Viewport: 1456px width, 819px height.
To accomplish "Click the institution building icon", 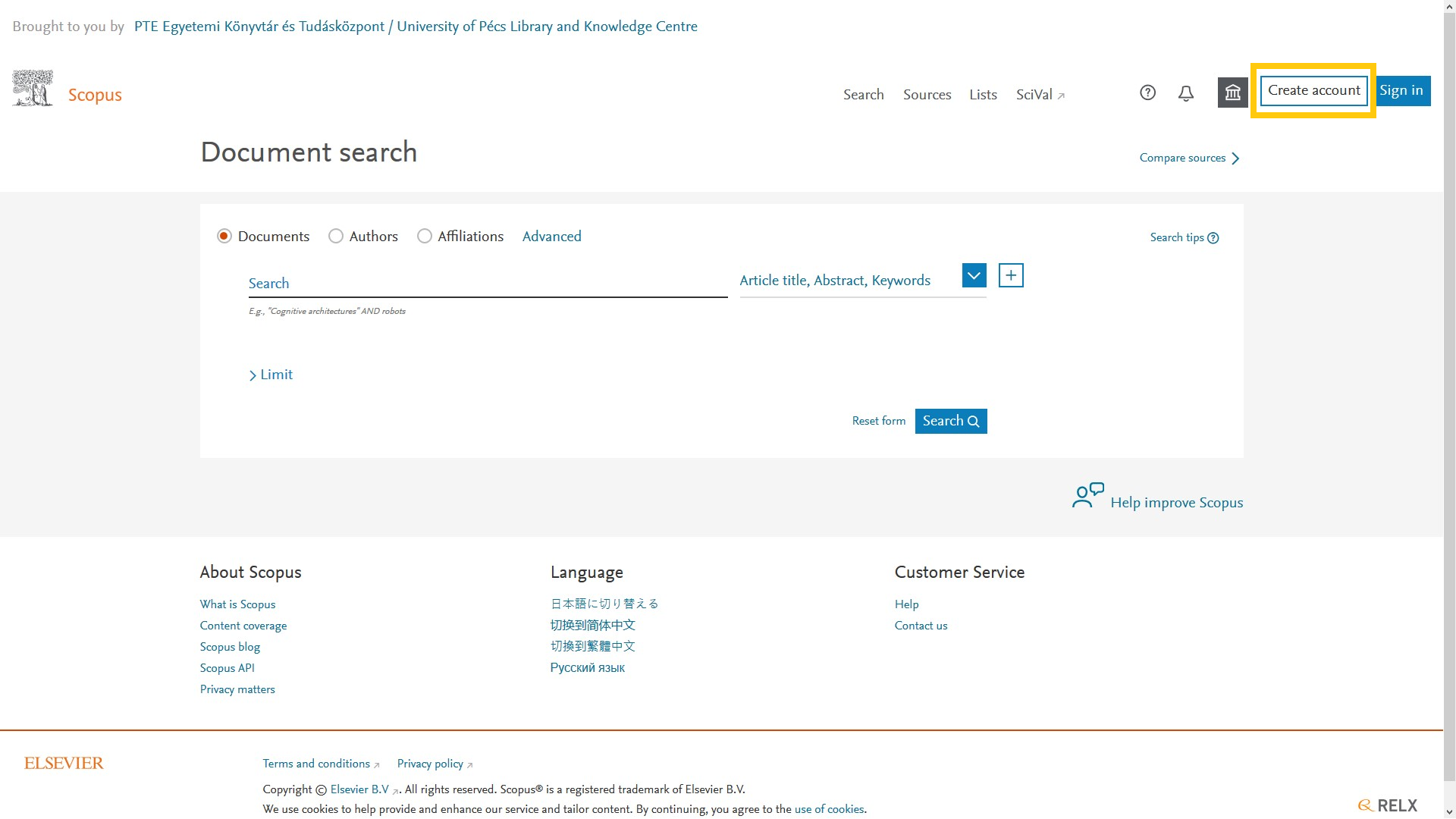I will [1233, 93].
